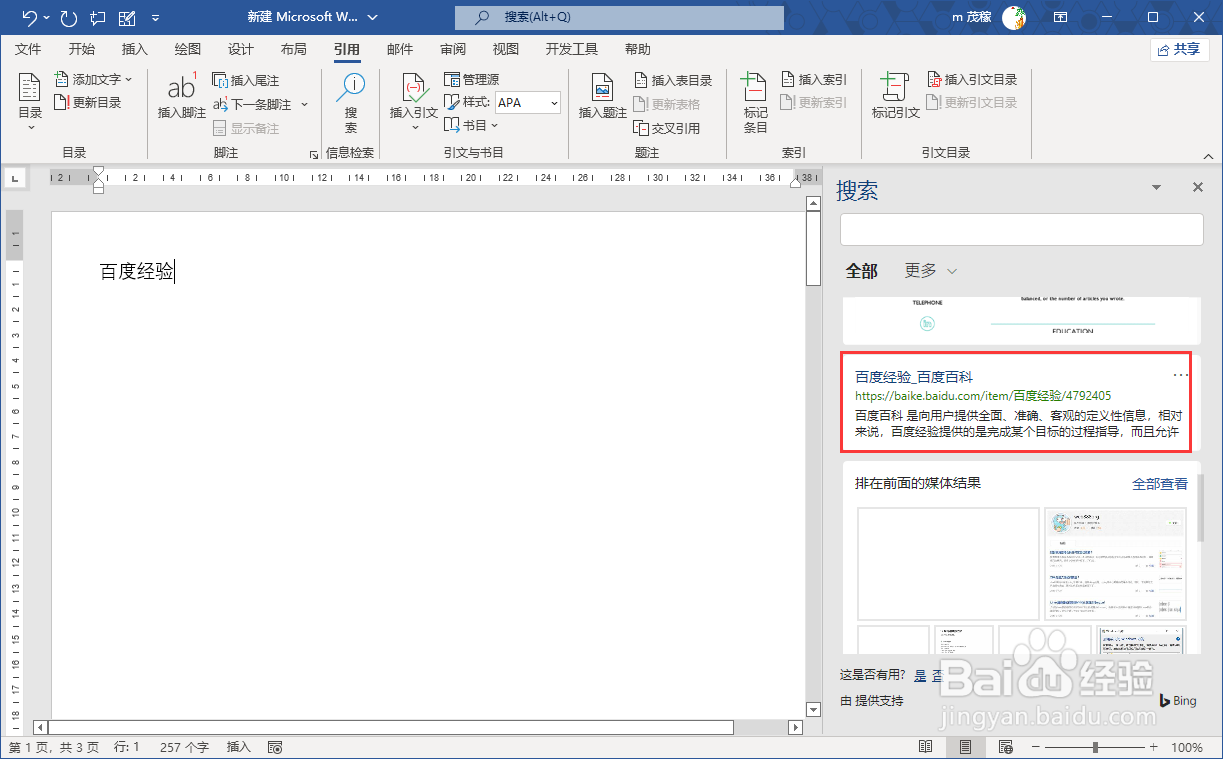Image resolution: width=1223 pixels, height=759 pixels.
Task: Open the ribbon display options icon
Action: click(1060, 18)
